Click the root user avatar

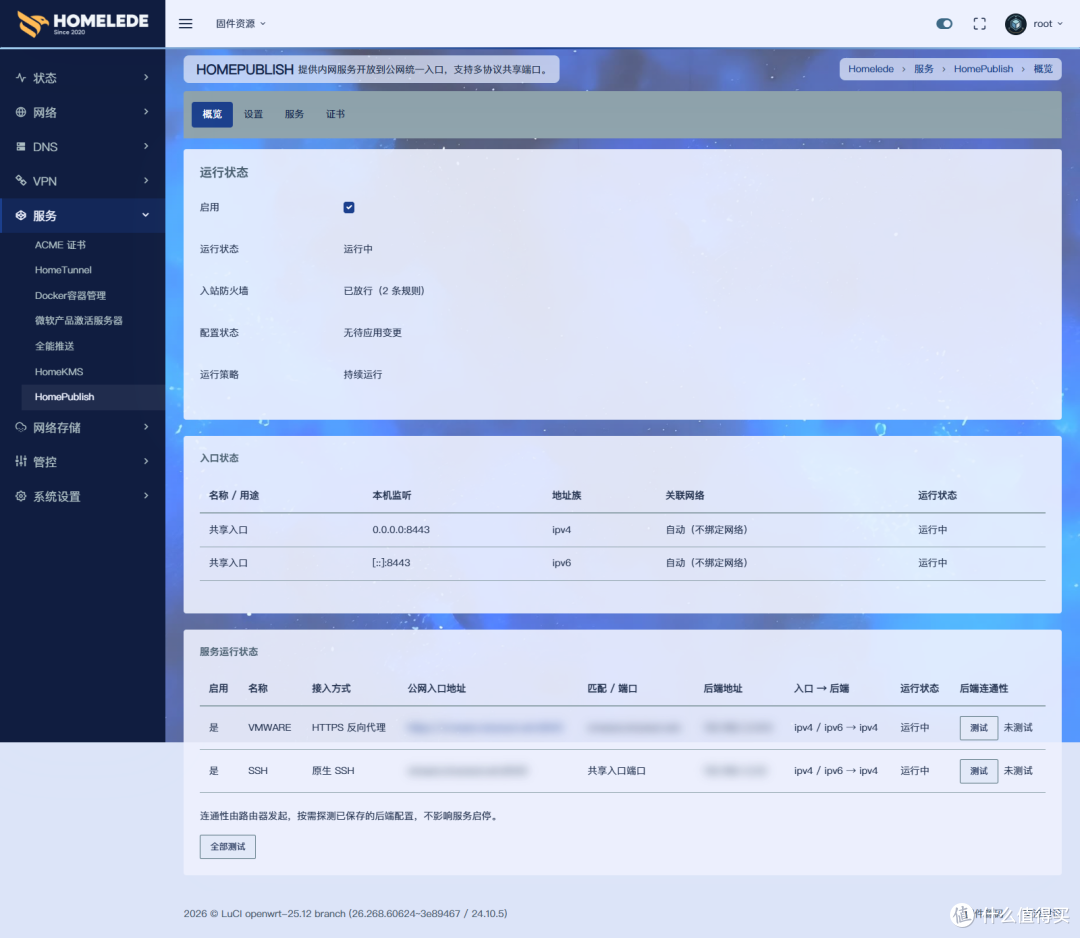pyautogui.click(x=1015, y=24)
